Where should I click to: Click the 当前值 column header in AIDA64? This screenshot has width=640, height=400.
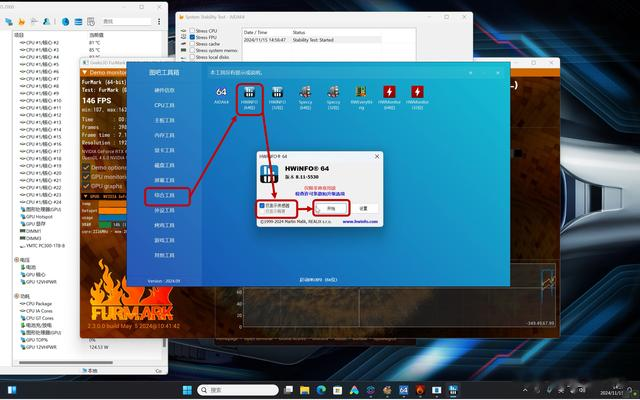95,35
